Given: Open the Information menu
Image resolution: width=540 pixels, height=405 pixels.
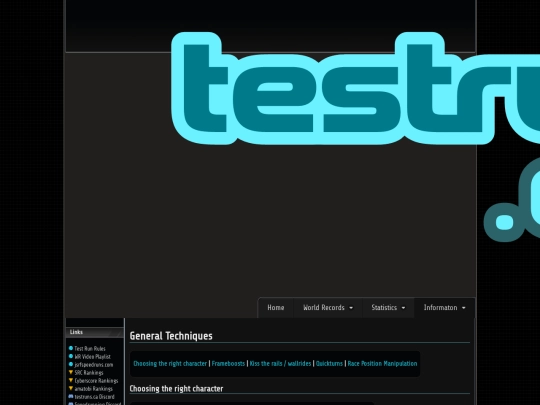Looking at the screenshot, I should tap(444, 308).
